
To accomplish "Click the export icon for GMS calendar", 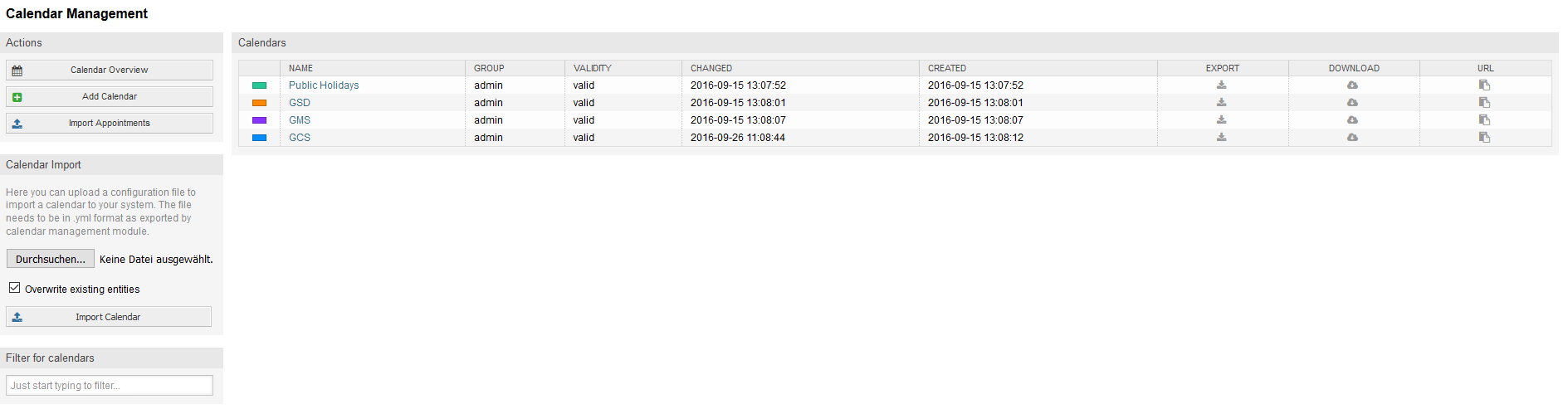I will coord(1221,120).
